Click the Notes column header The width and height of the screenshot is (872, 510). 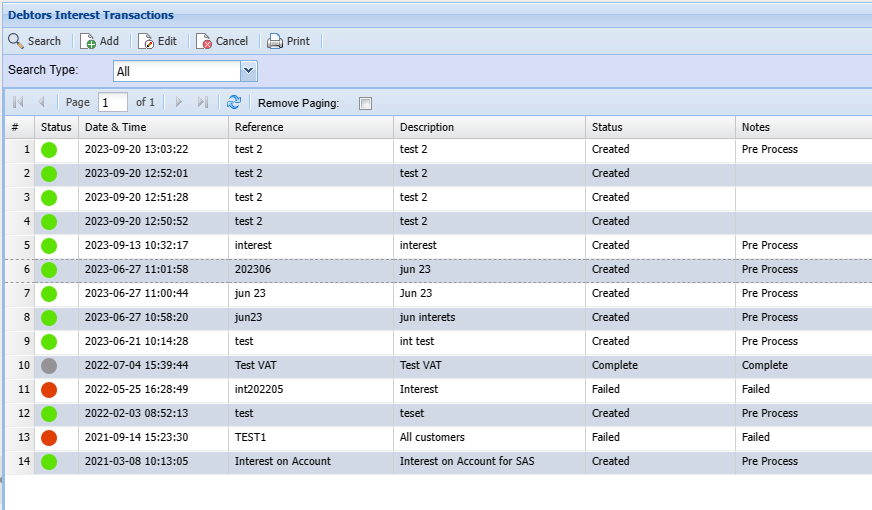click(x=800, y=127)
